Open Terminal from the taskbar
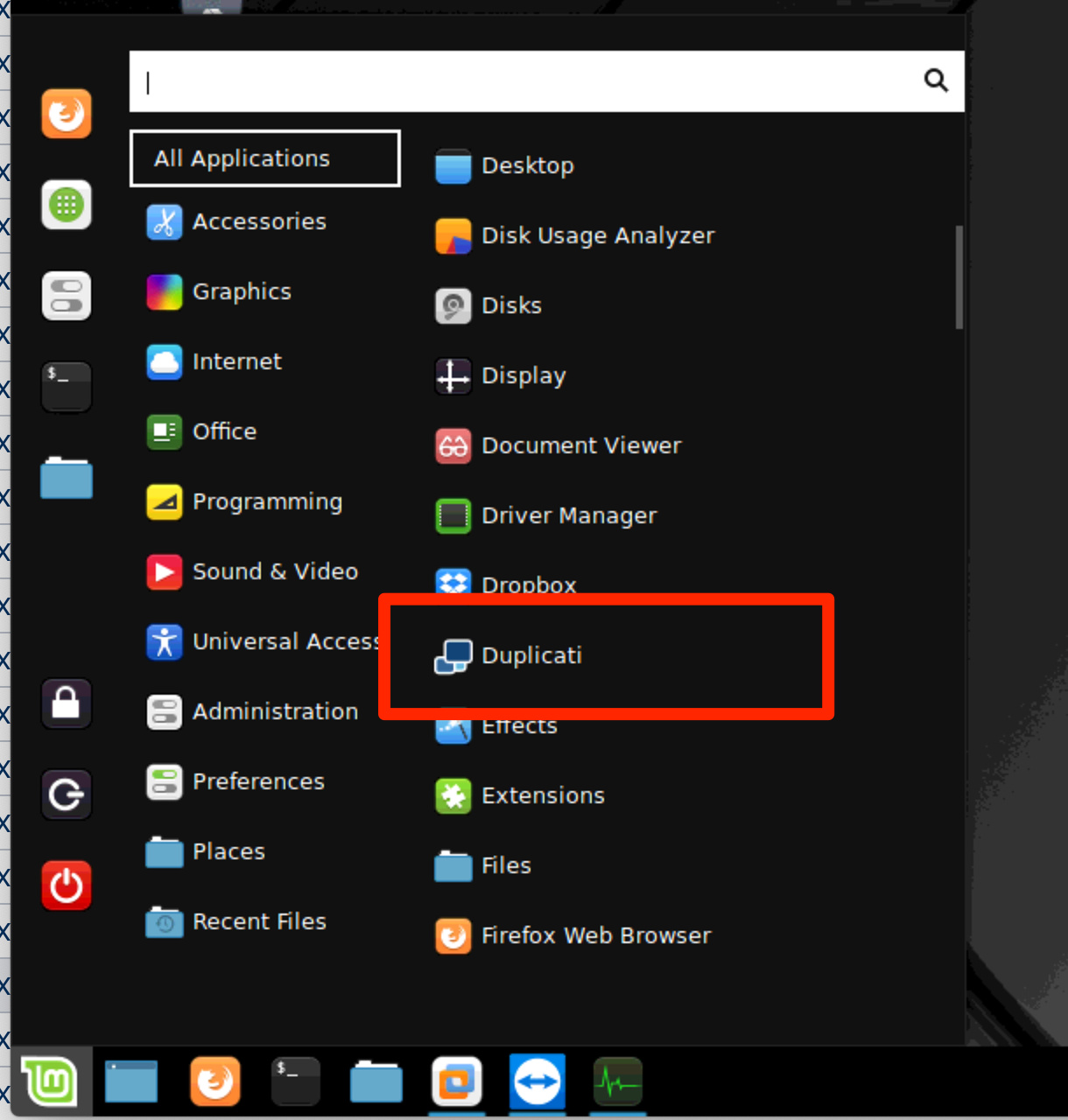Screen dimensions: 1068x1120 click(x=296, y=1082)
